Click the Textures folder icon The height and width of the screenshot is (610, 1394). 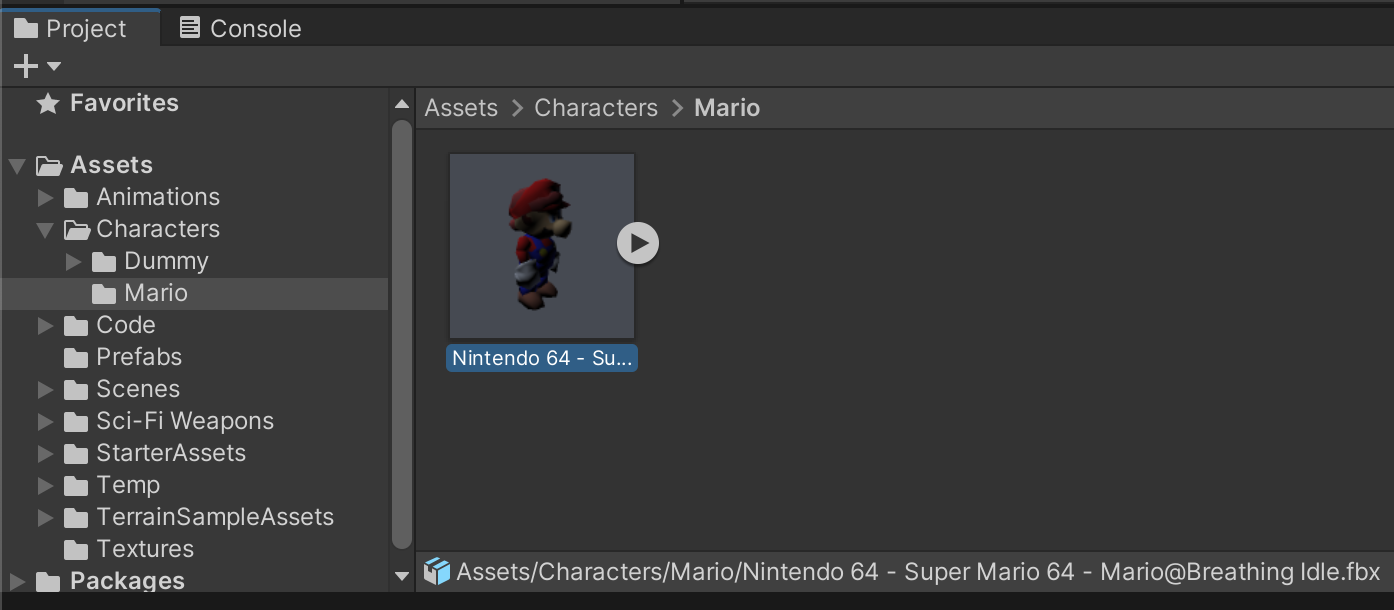click(76, 550)
